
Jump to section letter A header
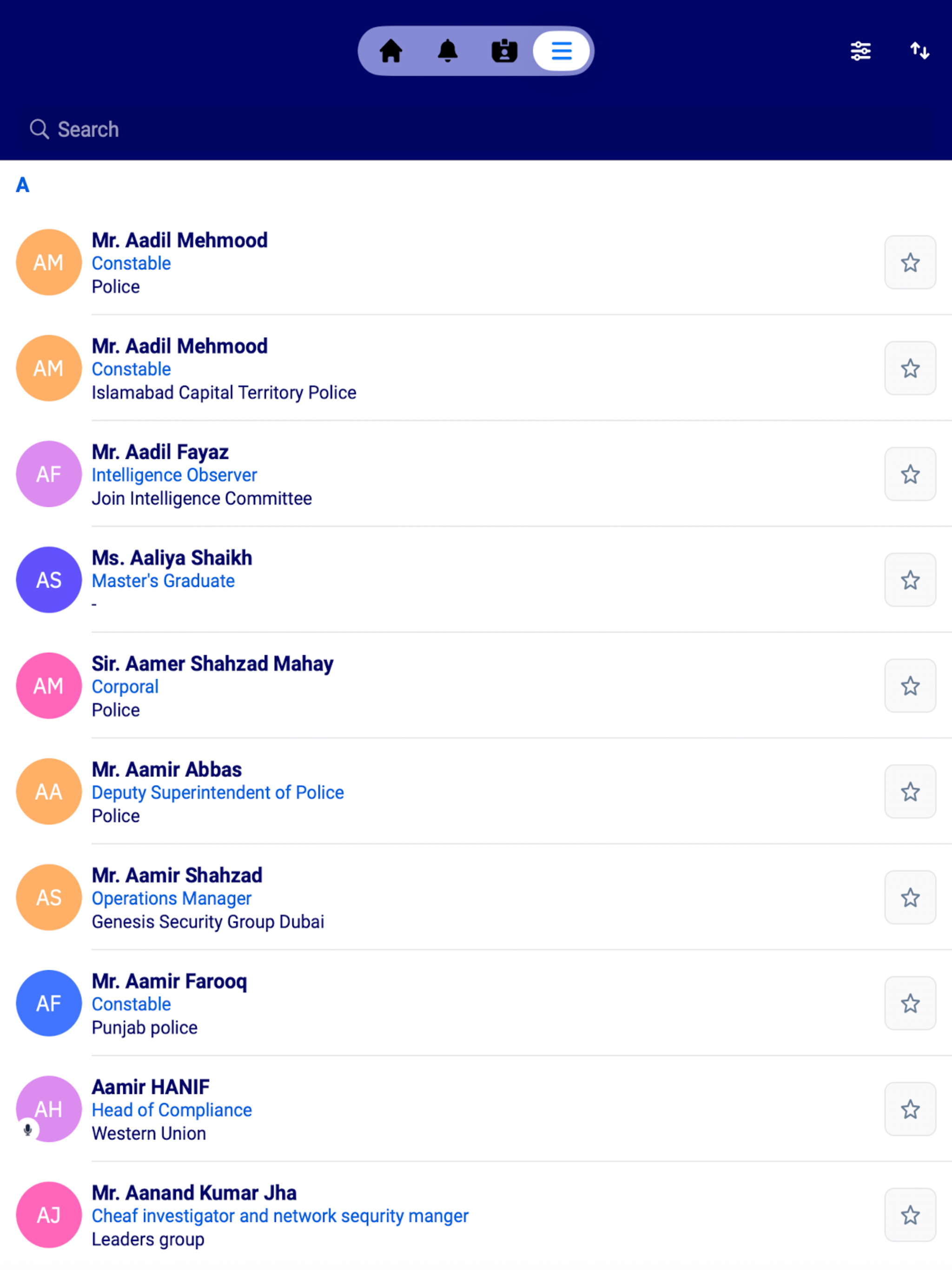tap(22, 185)
